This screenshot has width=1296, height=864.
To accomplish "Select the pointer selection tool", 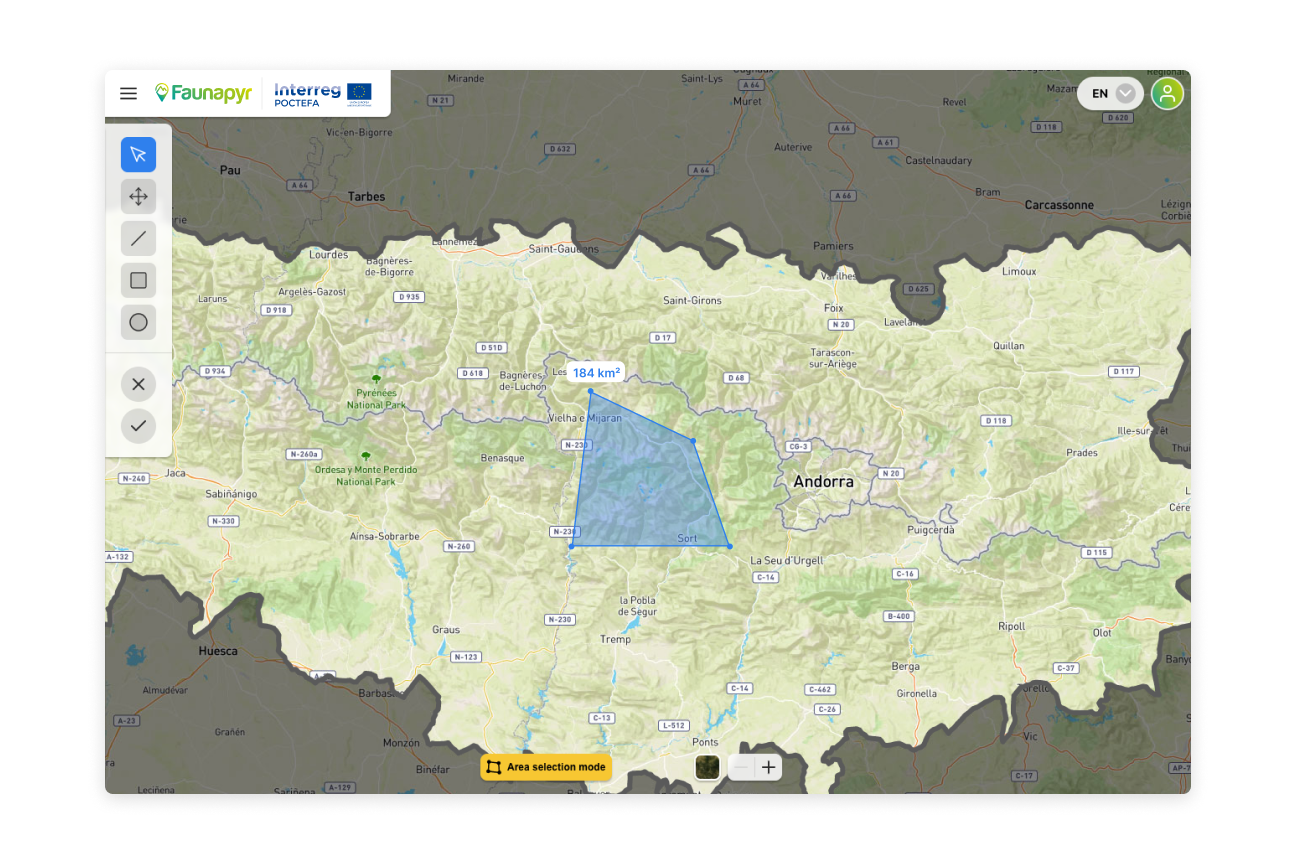I will tap(138, 154).
